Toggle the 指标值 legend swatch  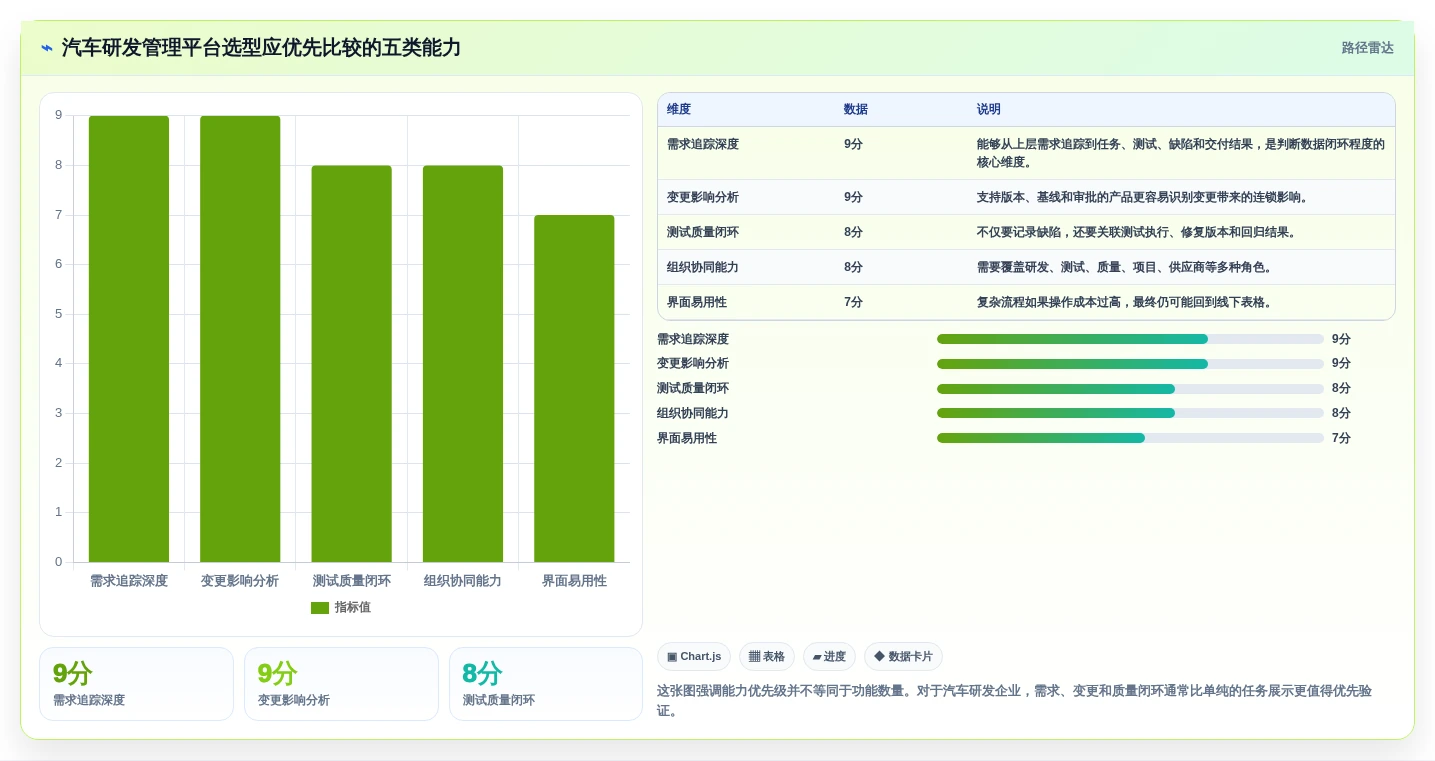click(x=320, y=608)
